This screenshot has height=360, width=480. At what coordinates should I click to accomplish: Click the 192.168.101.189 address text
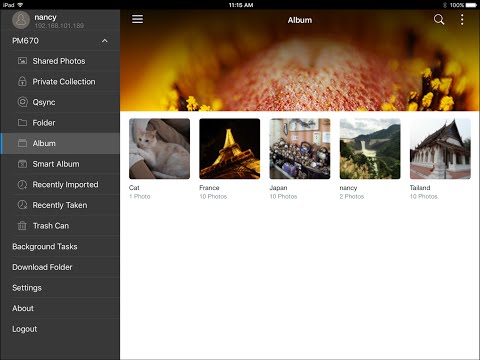click(59, 26)
